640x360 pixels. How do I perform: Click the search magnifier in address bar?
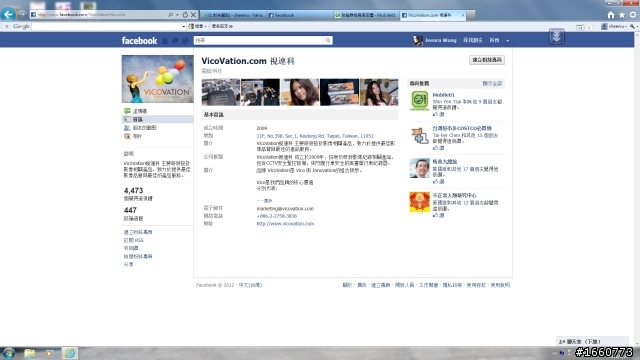170,15
